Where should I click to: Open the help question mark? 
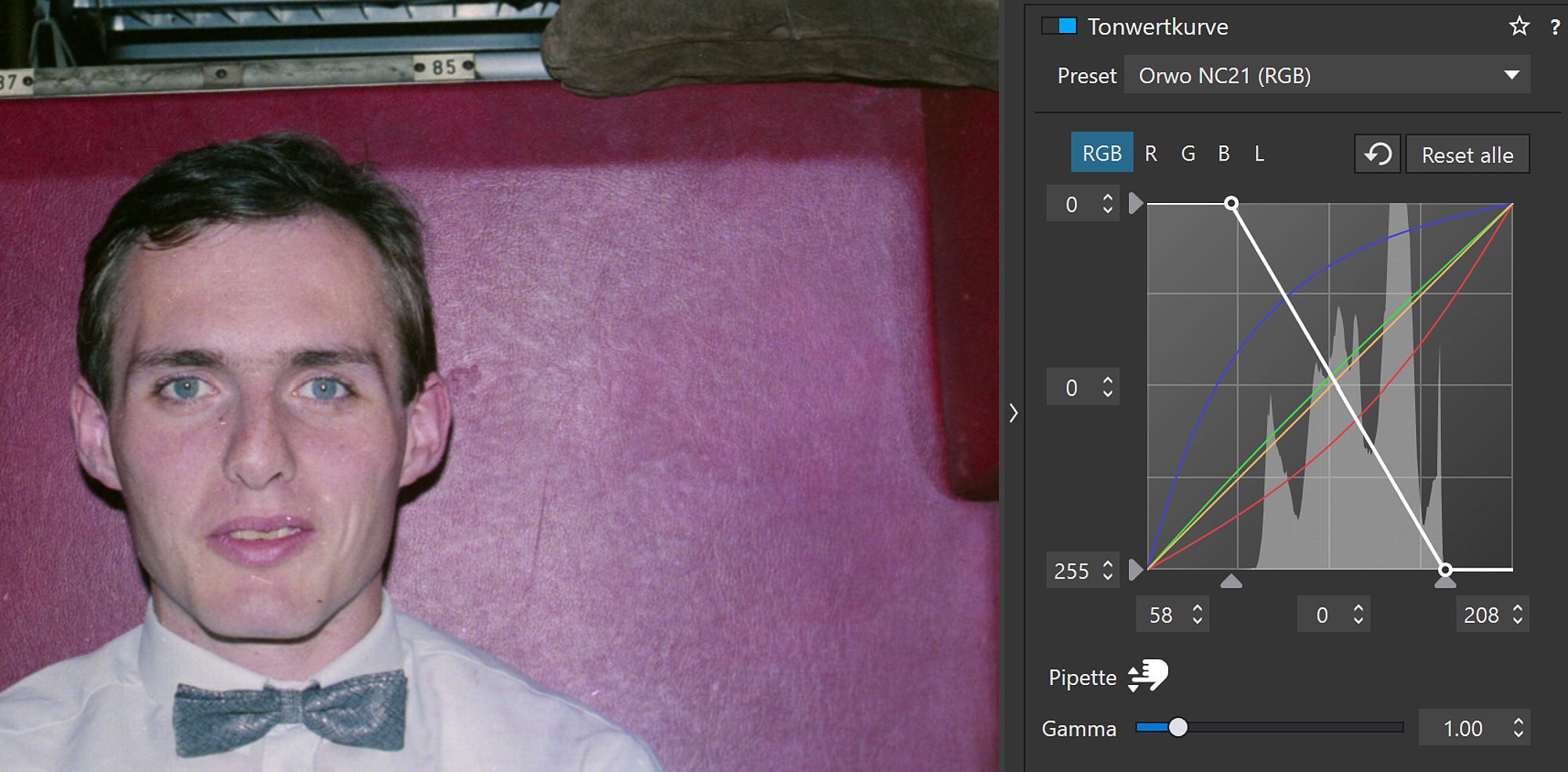tap(1554, 27)
